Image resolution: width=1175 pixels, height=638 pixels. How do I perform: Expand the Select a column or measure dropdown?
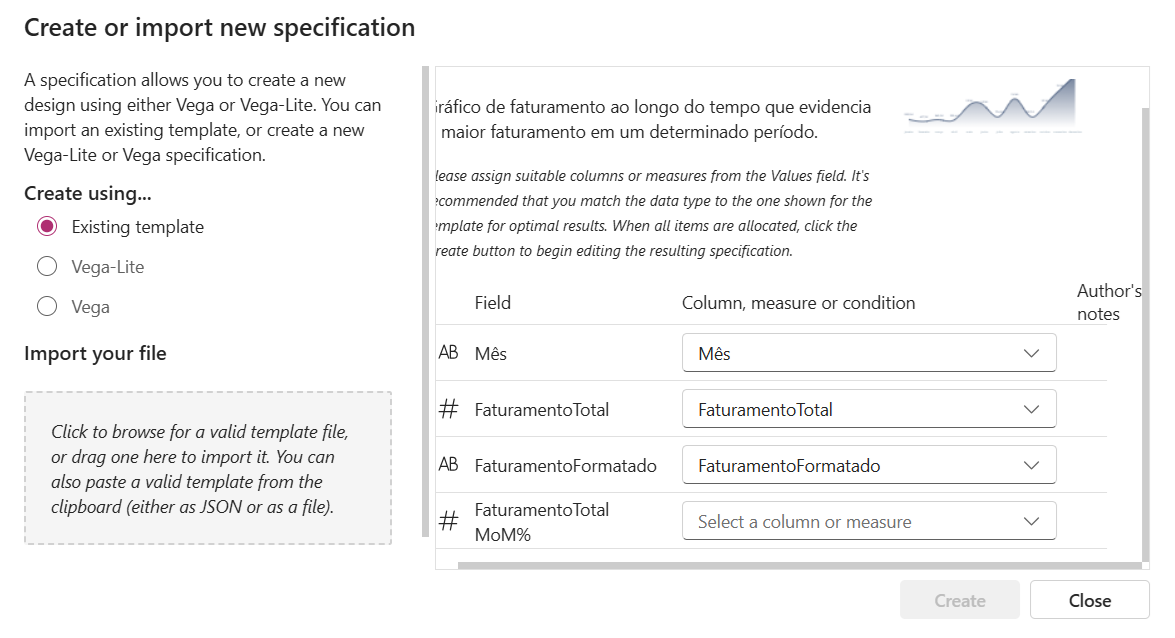[869, 521]
